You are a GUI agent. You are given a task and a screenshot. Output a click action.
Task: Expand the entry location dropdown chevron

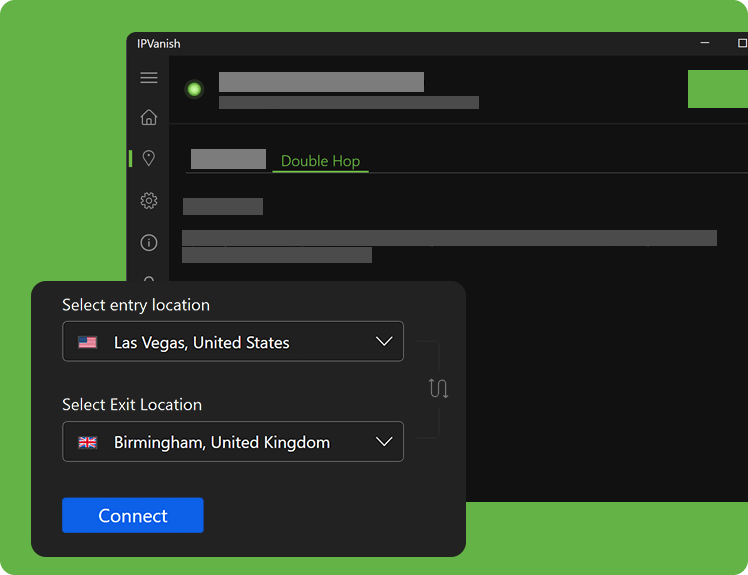tap(384, 342)
